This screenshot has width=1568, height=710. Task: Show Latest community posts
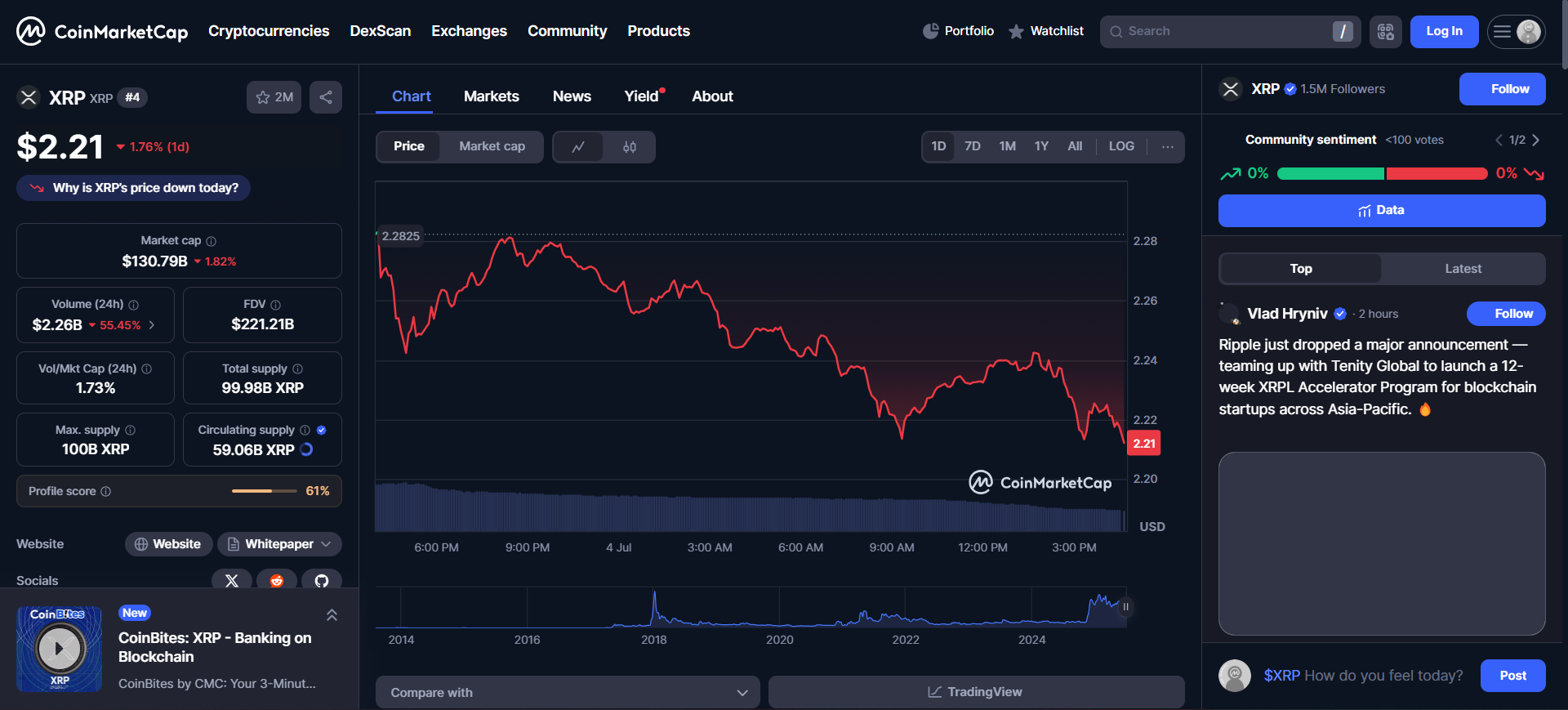tap(1463, 269)
